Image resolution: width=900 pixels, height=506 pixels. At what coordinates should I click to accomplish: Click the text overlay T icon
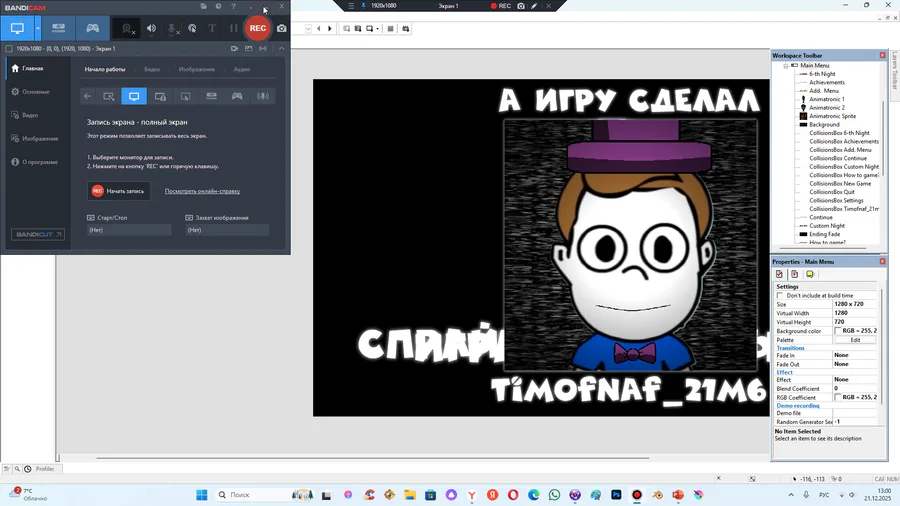pyautogui.click(x=212, y=28)
